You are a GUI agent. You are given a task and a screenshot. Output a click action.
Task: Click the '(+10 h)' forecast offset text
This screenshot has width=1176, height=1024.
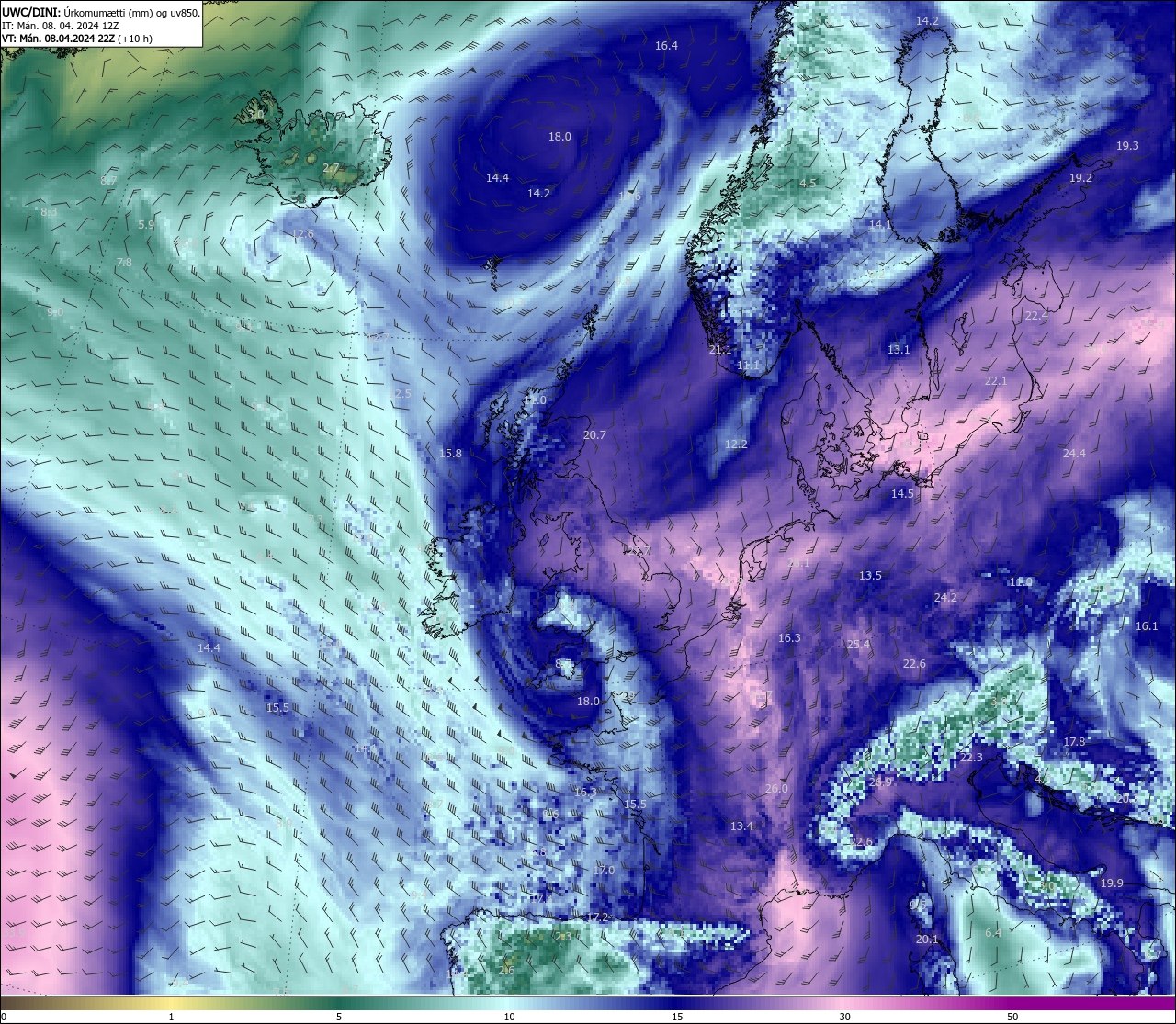(135, 39)
